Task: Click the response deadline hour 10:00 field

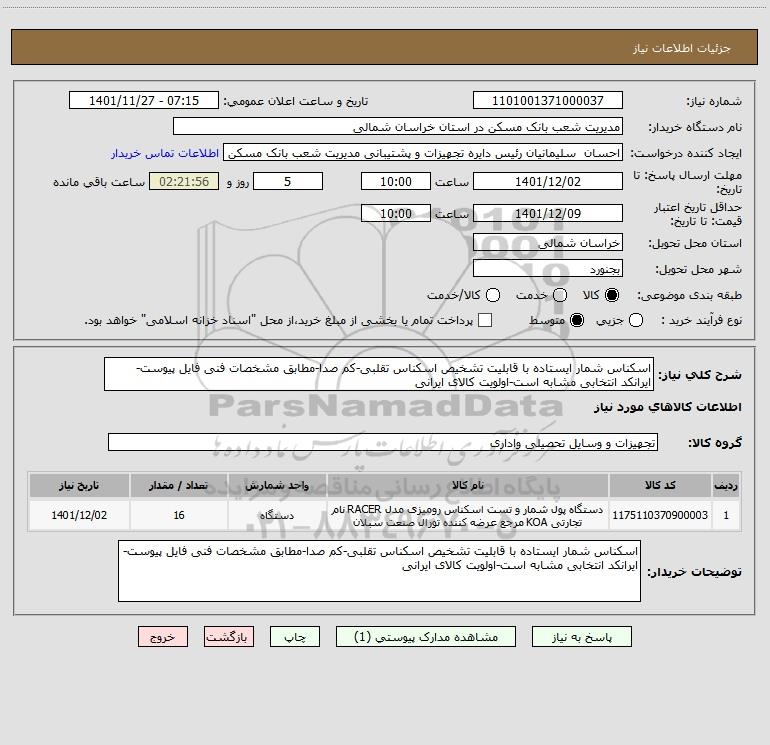Action: click(396, 181)
